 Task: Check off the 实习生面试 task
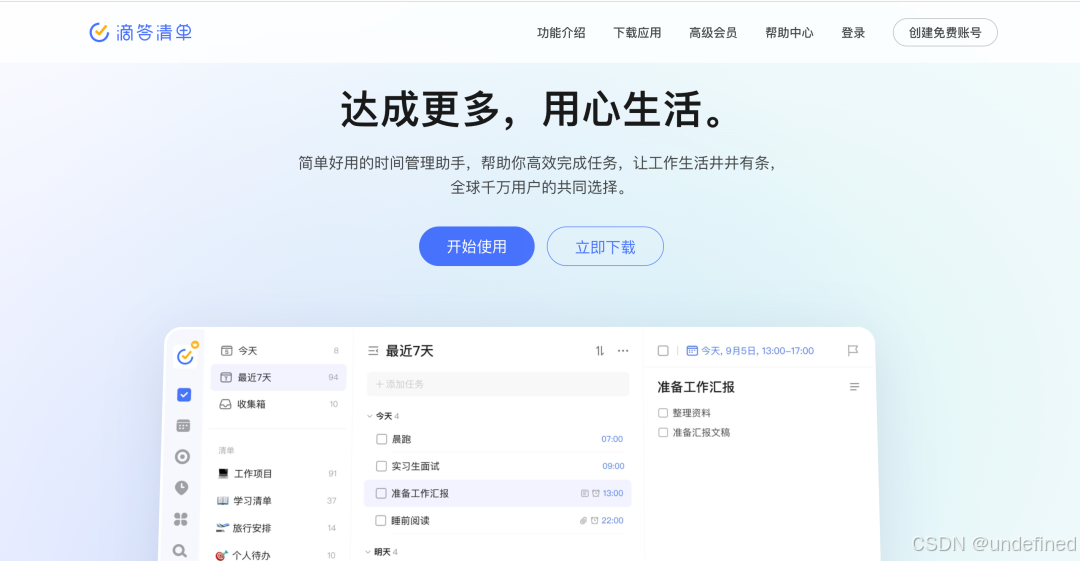point(381,466)
